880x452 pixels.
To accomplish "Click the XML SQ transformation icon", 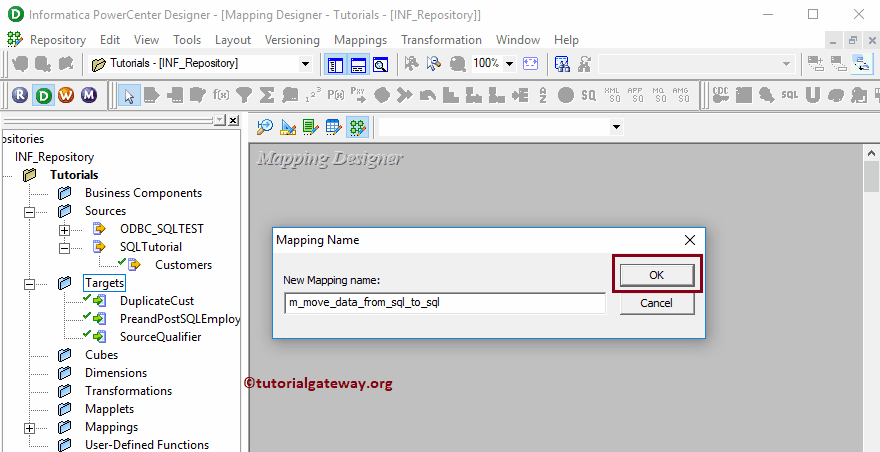I will (x=612, y=95).
